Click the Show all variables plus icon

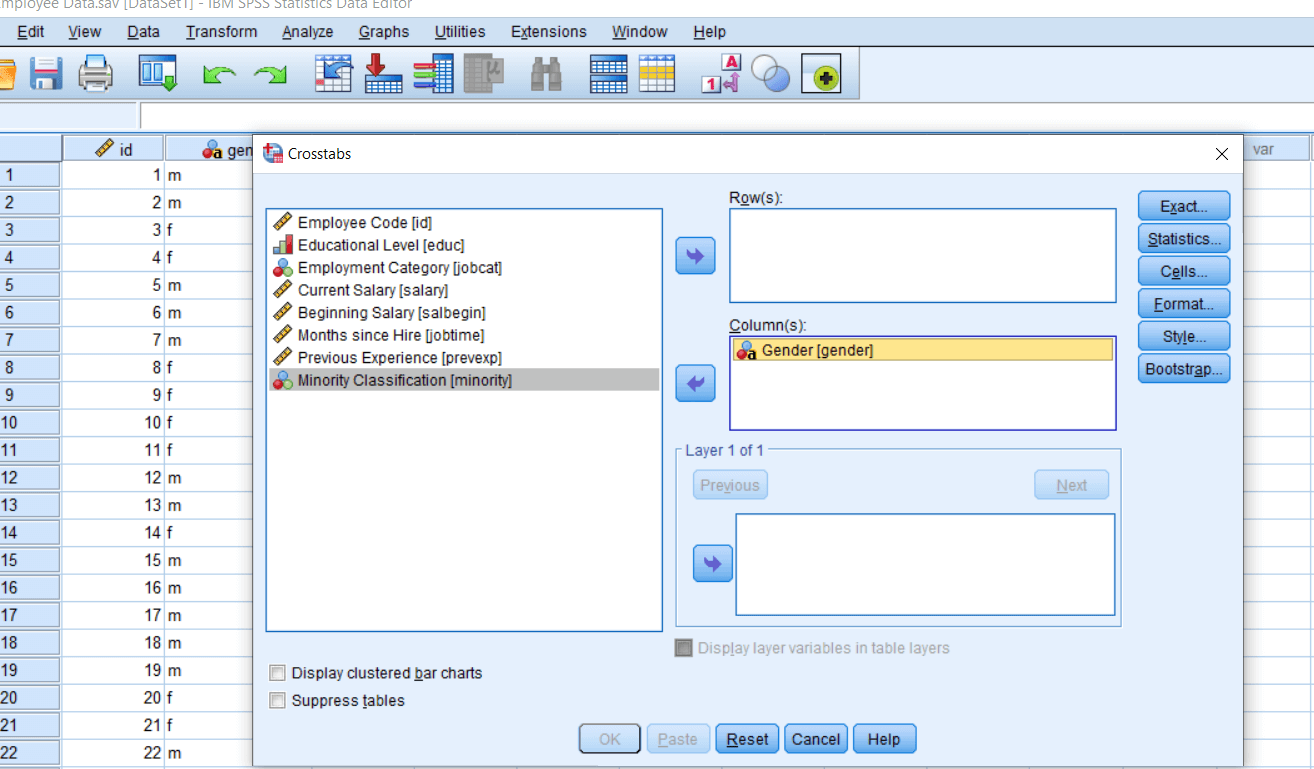[822, 75]
